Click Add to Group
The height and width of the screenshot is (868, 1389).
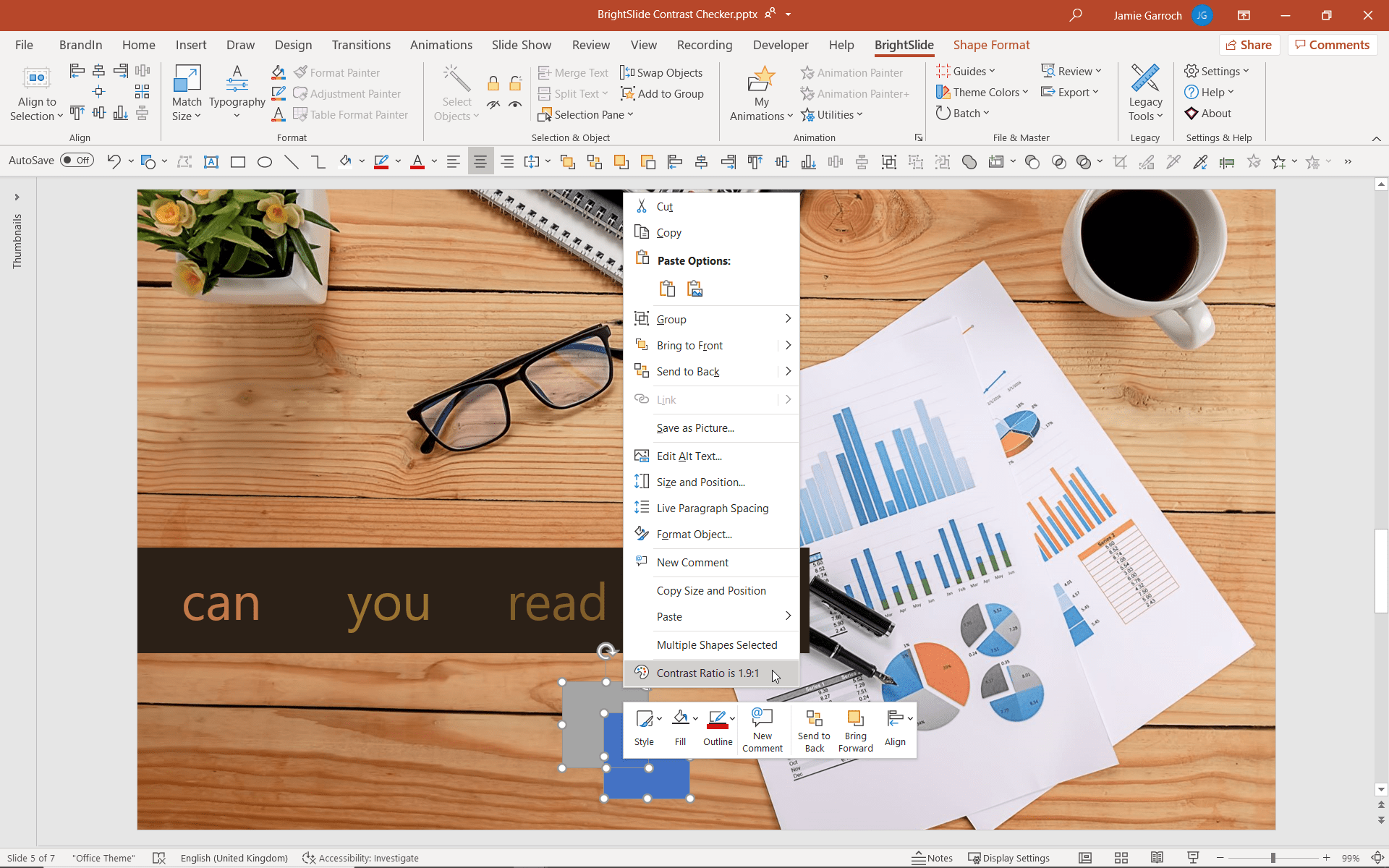pos(662,93)
